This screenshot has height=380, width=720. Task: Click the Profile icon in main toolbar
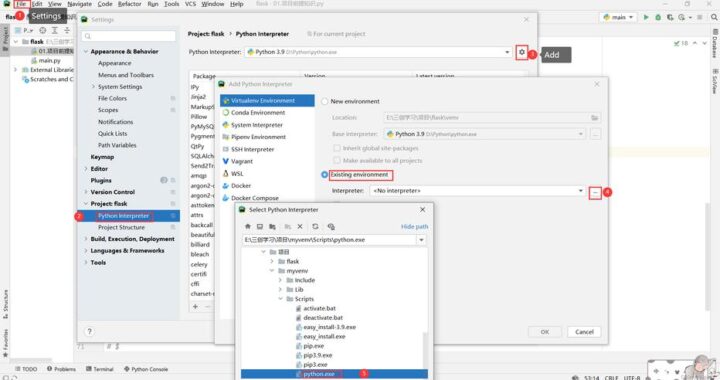click(x=681, y=17)
